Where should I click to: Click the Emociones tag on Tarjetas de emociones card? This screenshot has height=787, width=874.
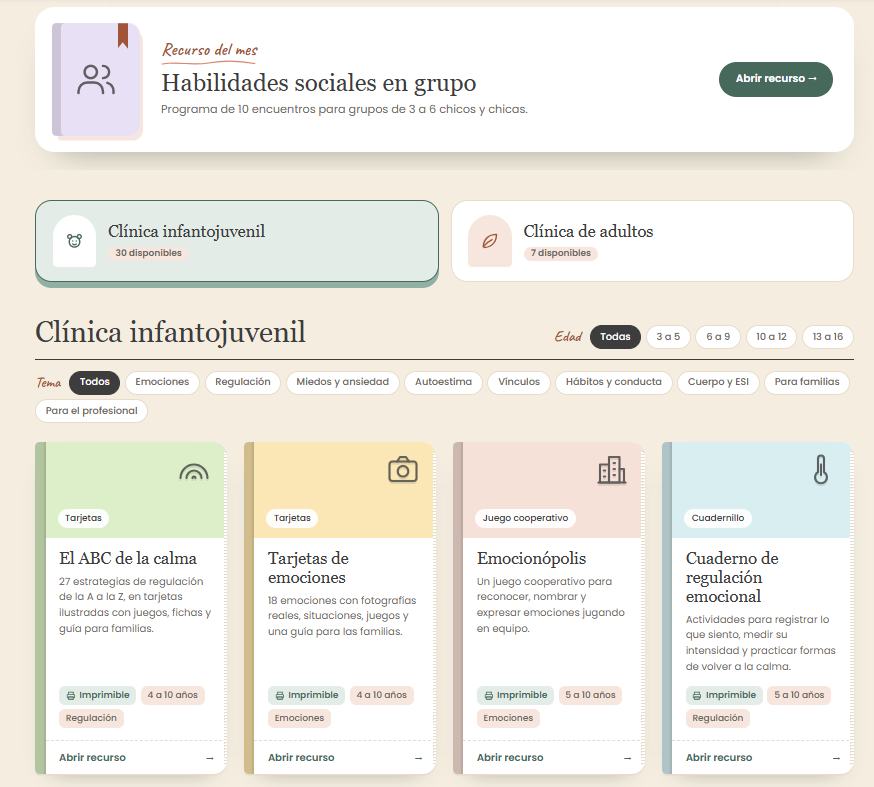pos(299,718)
